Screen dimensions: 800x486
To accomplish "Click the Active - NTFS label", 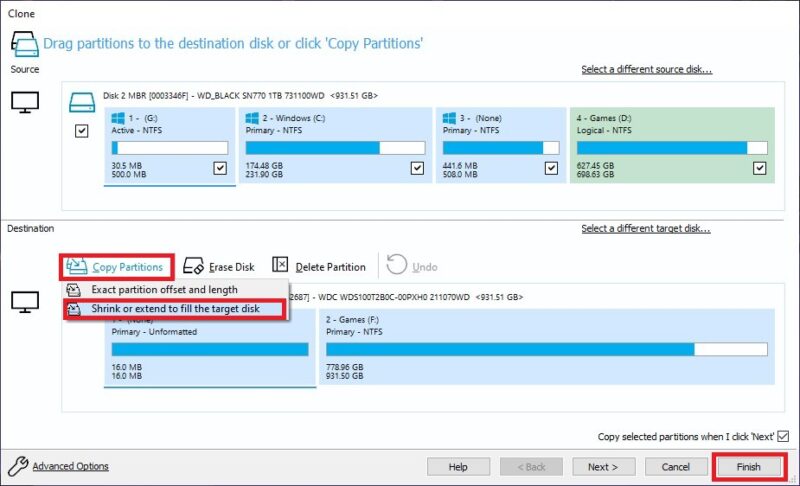I will [x=137, y=131].
